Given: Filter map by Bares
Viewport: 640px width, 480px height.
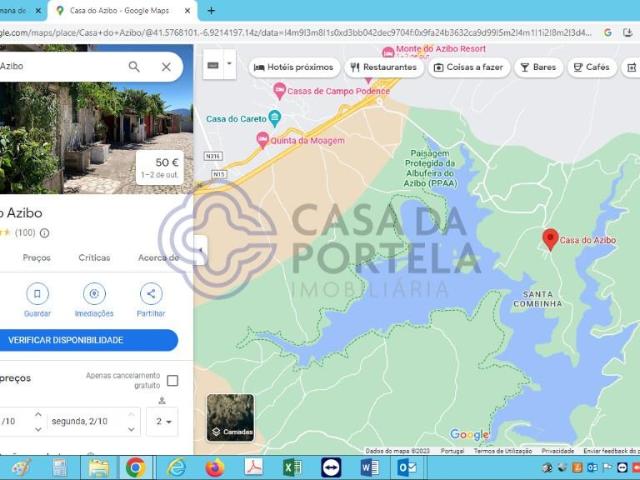Looking at the screenshot, I should coord(538,67).
